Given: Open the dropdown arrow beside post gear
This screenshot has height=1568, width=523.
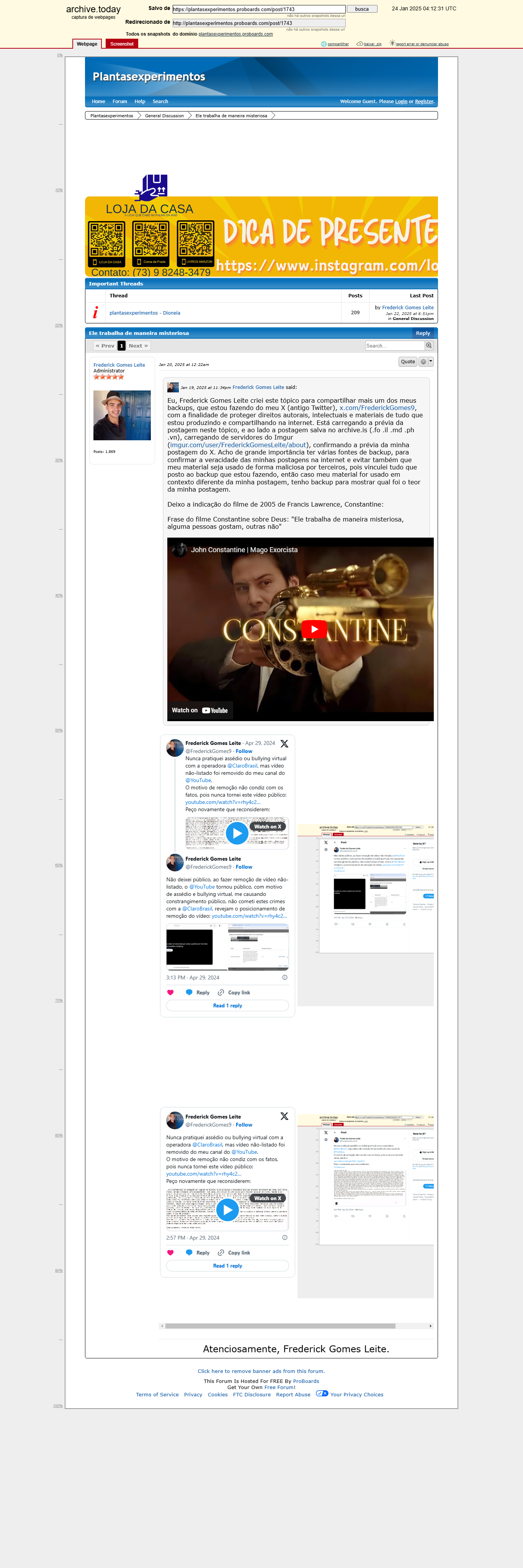Looking at the screenshot, I should tap(431, 362).
